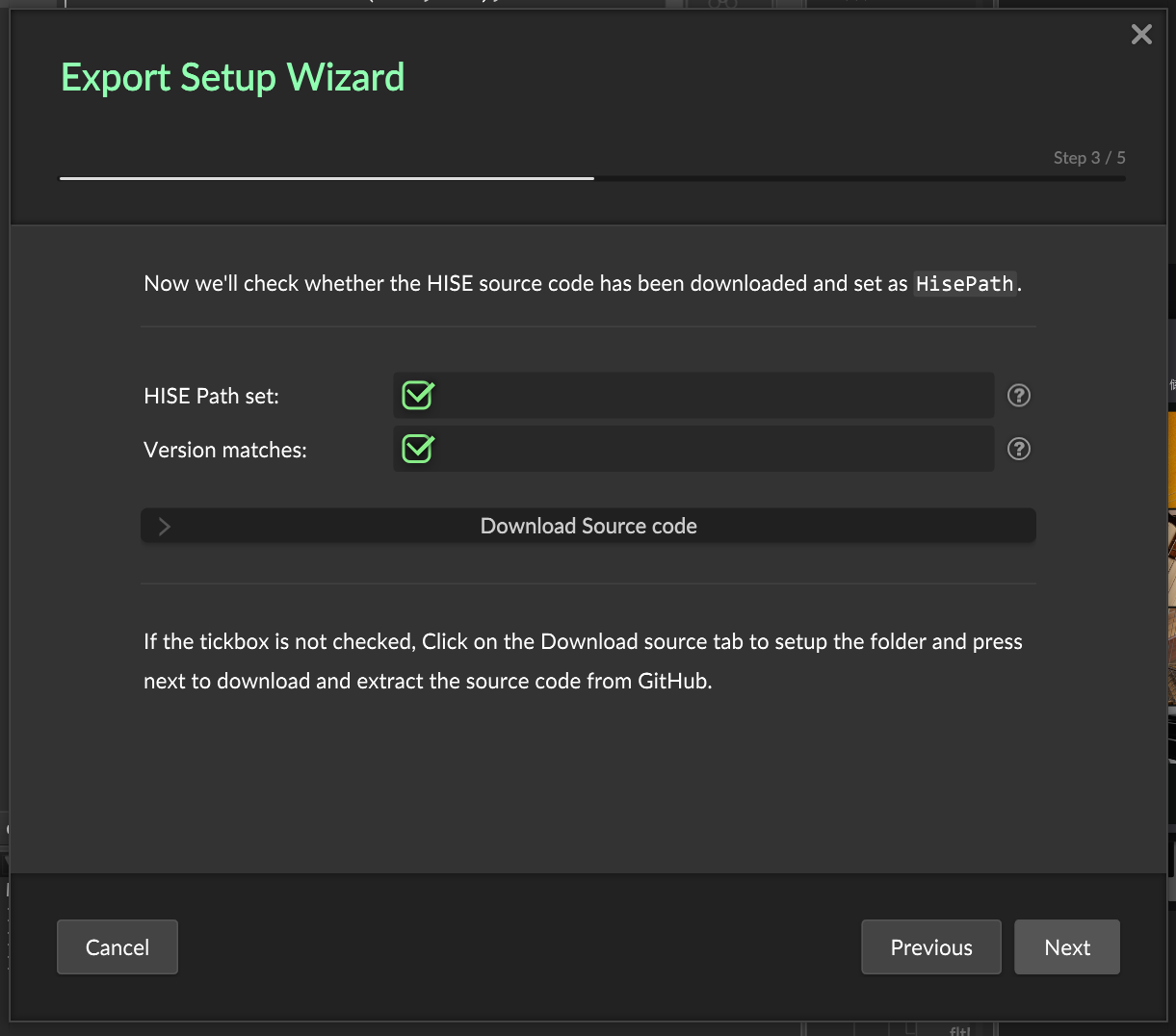This screenshot has width=1176, height=1036.
Task: Go back with the Previous button
Action: (930, 947)
